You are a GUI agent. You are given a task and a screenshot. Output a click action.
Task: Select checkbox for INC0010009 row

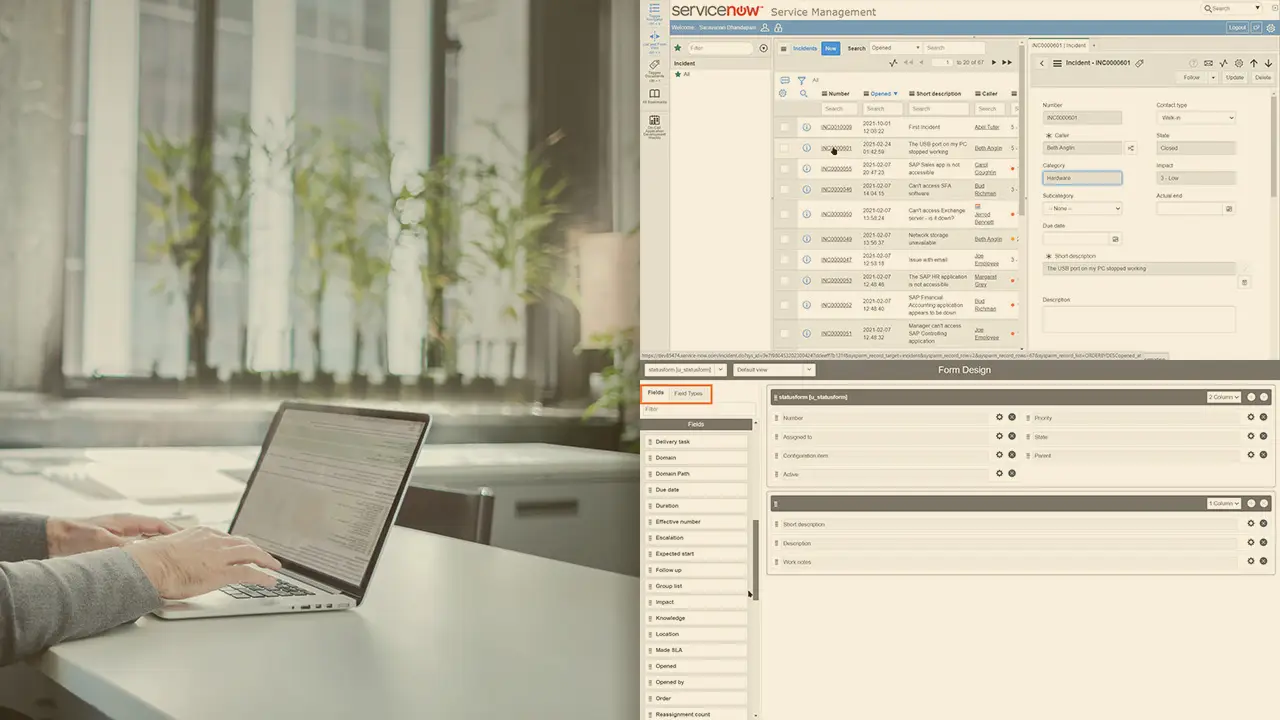(x=784, y=127)
